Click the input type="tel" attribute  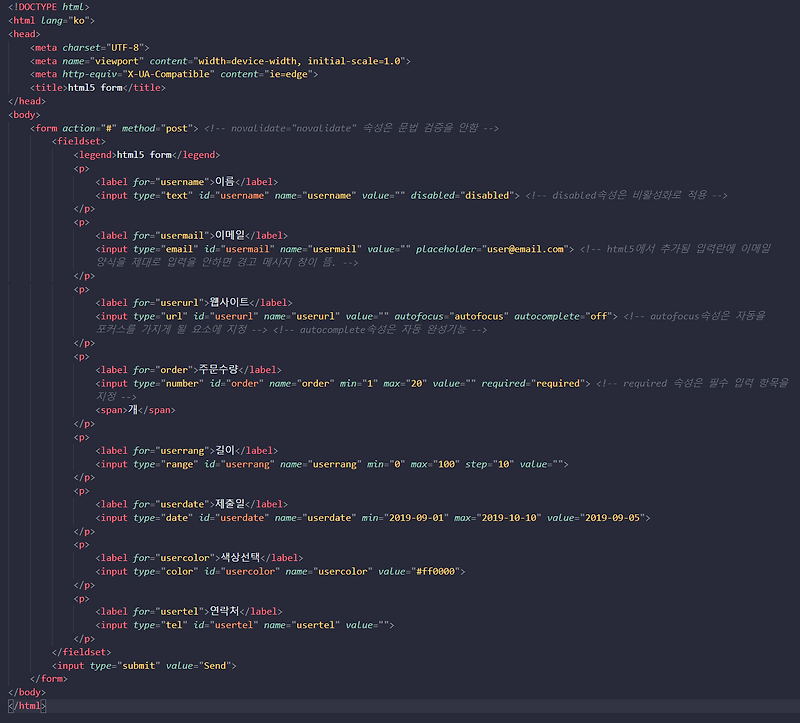tap(160, 624)
